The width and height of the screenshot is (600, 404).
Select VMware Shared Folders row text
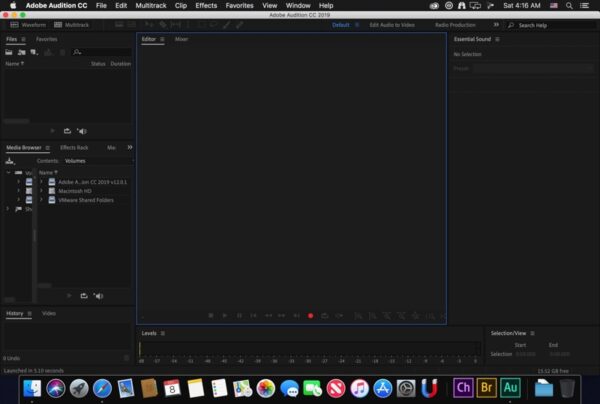[86, 200]
